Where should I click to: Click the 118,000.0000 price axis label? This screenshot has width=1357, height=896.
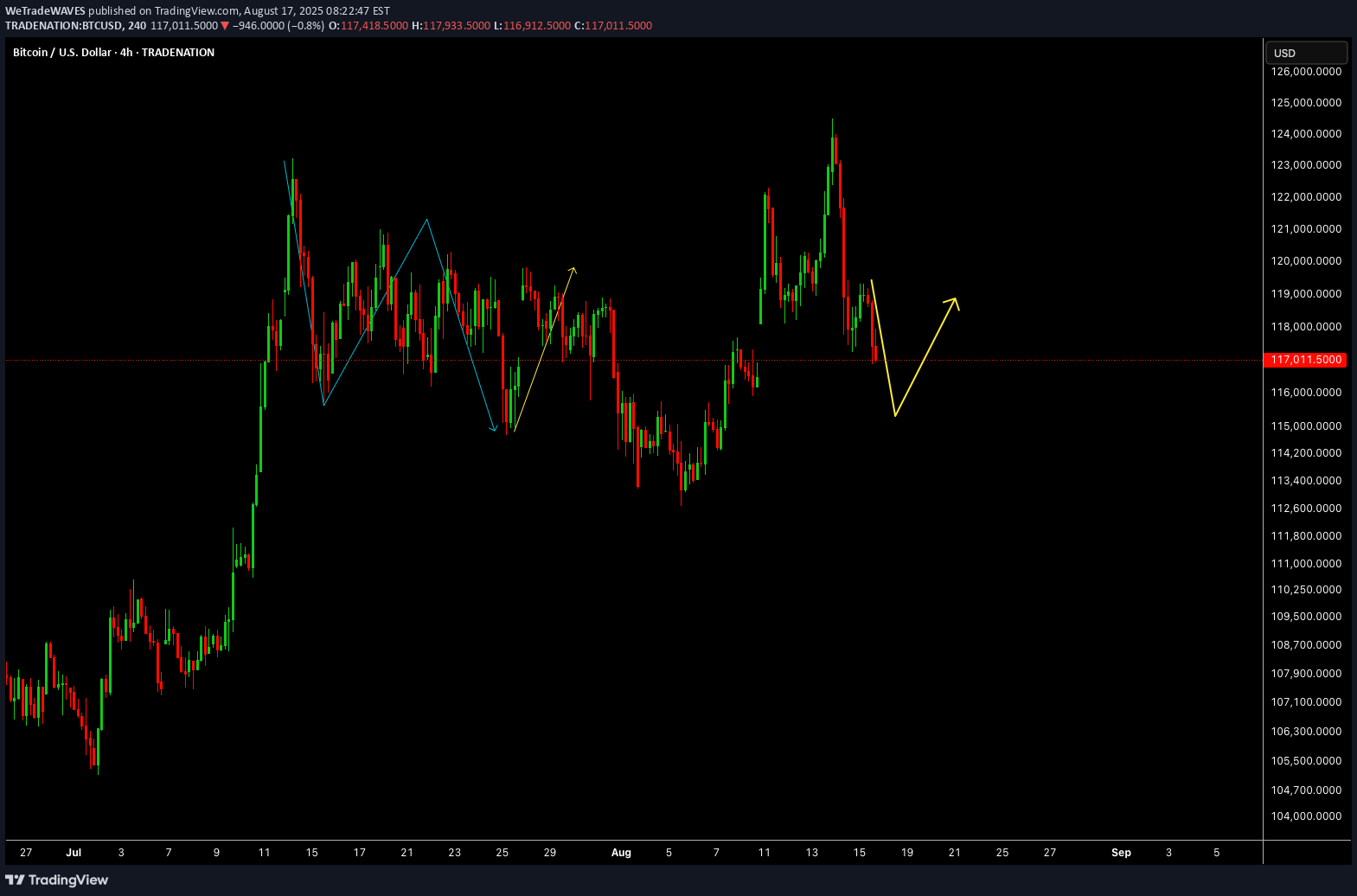(1306, 326)
